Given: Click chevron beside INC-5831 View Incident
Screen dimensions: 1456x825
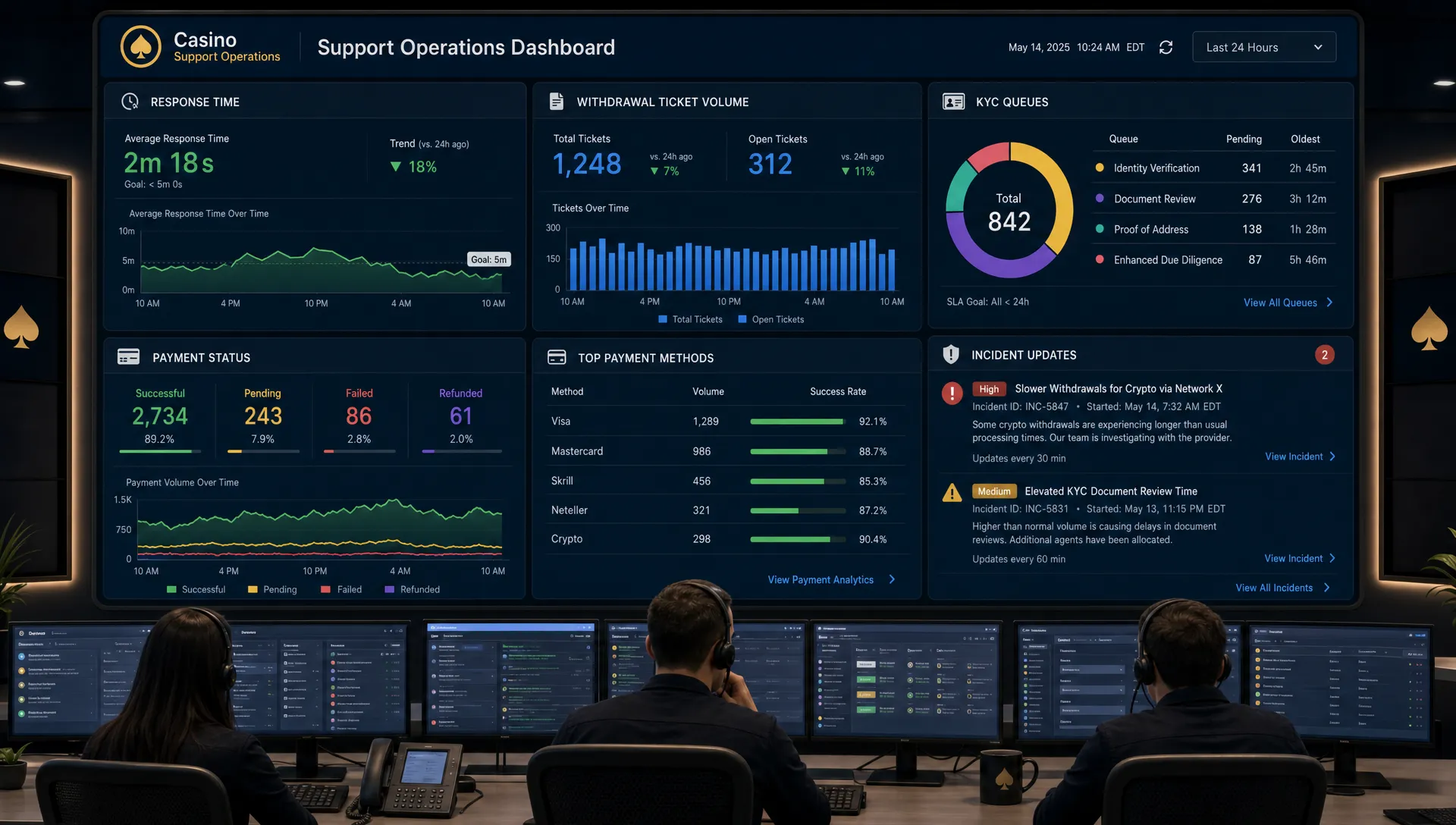Looking at the screenshot, I should 1332,558.
